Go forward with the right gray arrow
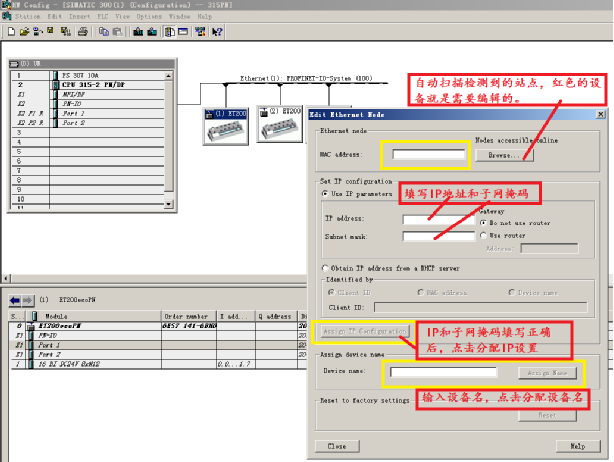 pos(28,300)
